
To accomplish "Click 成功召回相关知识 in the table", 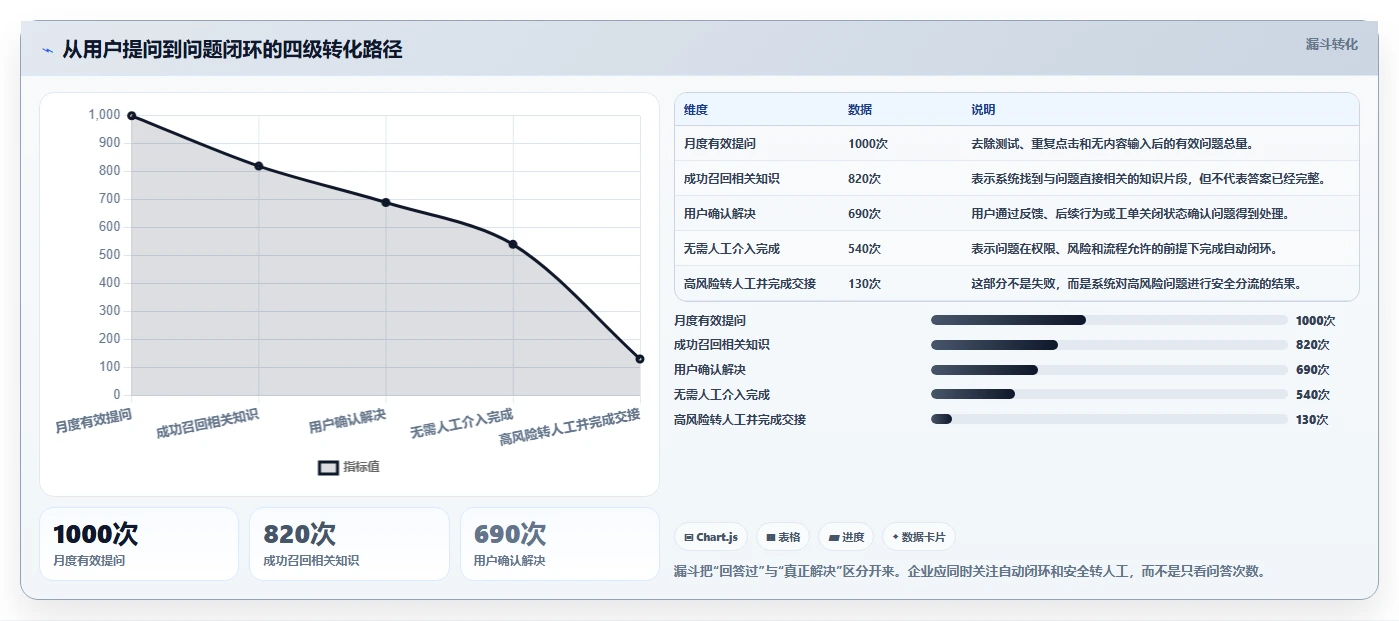I will [732, 179].
